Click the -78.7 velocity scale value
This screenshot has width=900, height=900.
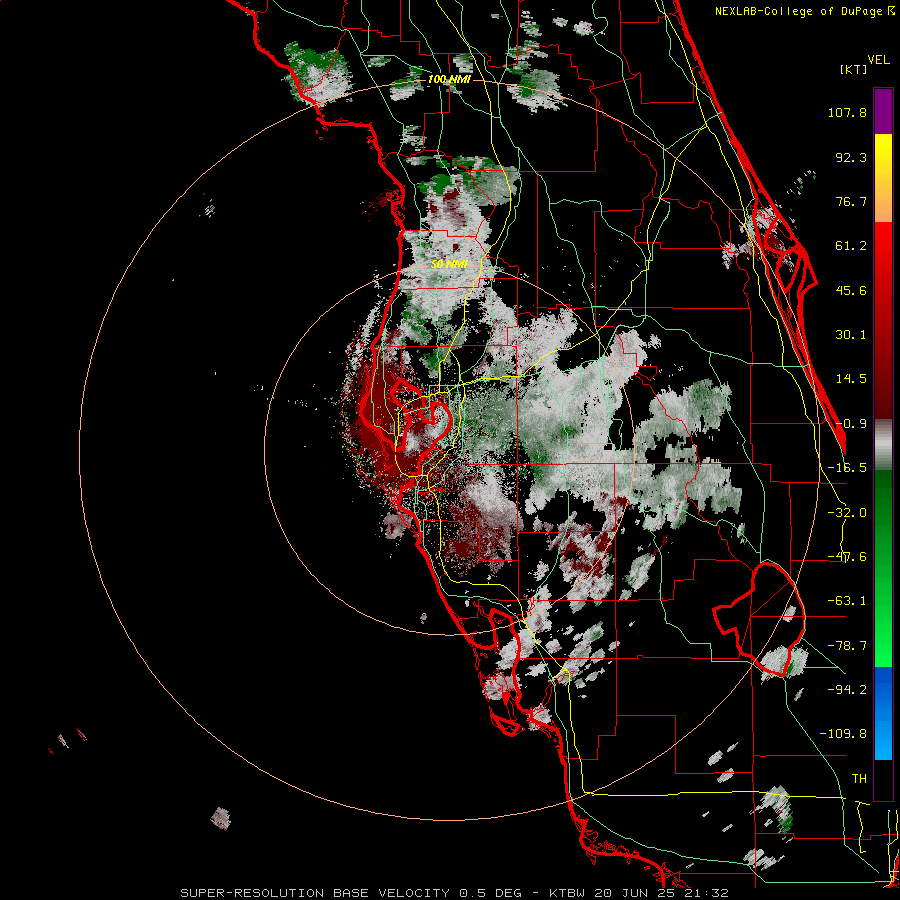(847, 646)
